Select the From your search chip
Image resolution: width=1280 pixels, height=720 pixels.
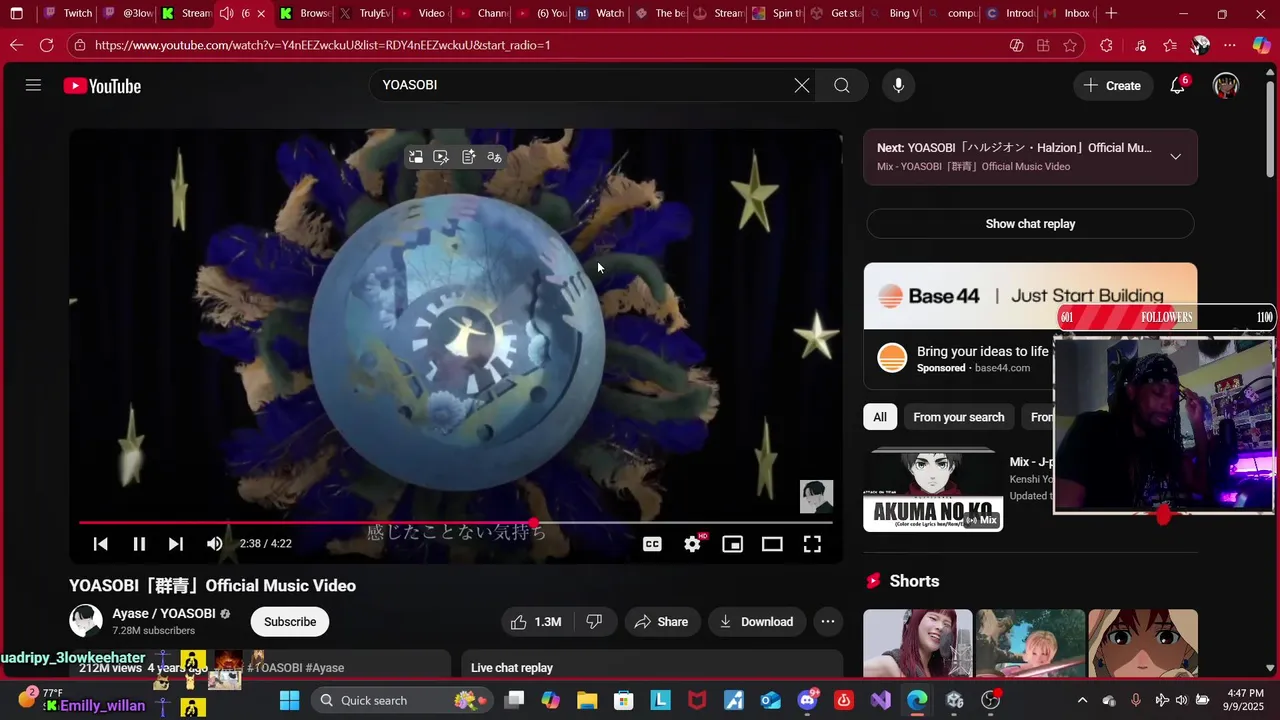958,417
